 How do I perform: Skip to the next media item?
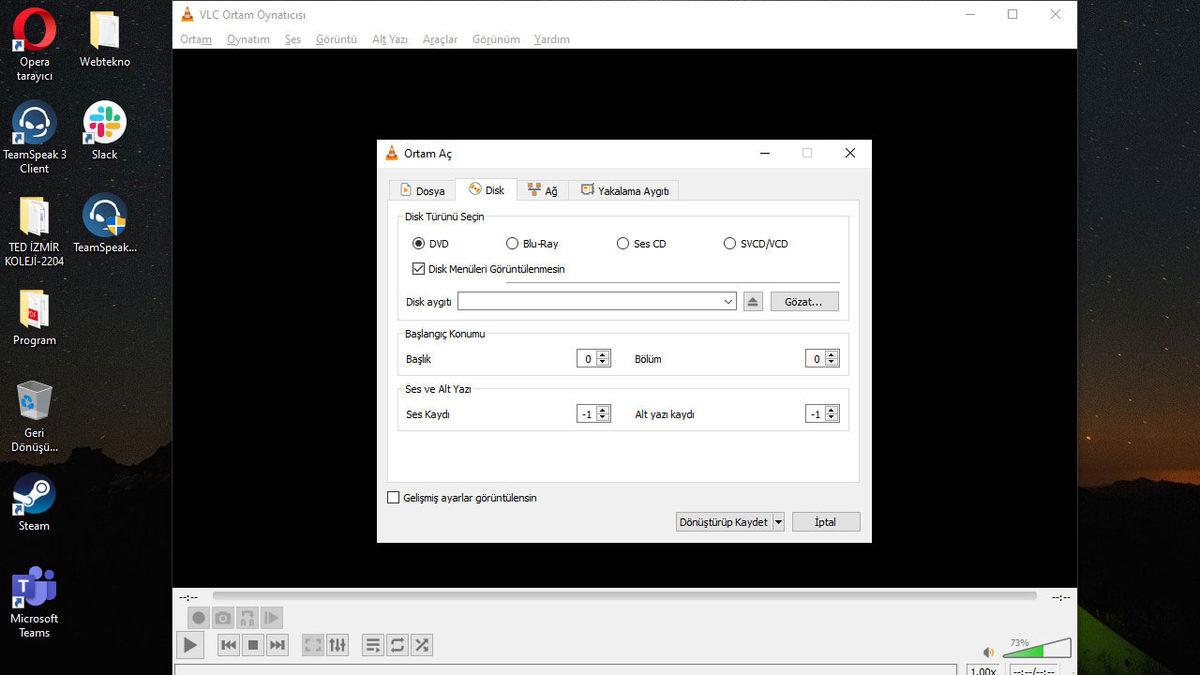(x=277, y=644)
